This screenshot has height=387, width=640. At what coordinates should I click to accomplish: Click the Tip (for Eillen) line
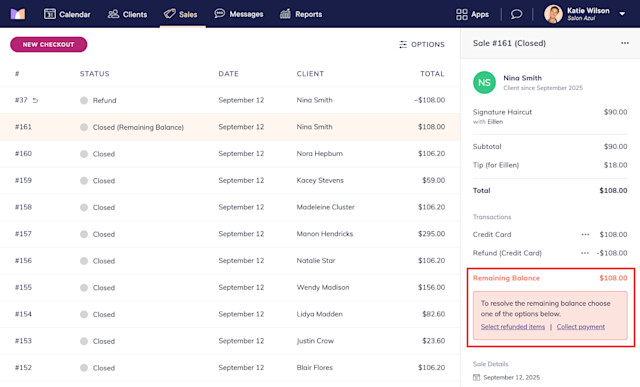(550, 165)
